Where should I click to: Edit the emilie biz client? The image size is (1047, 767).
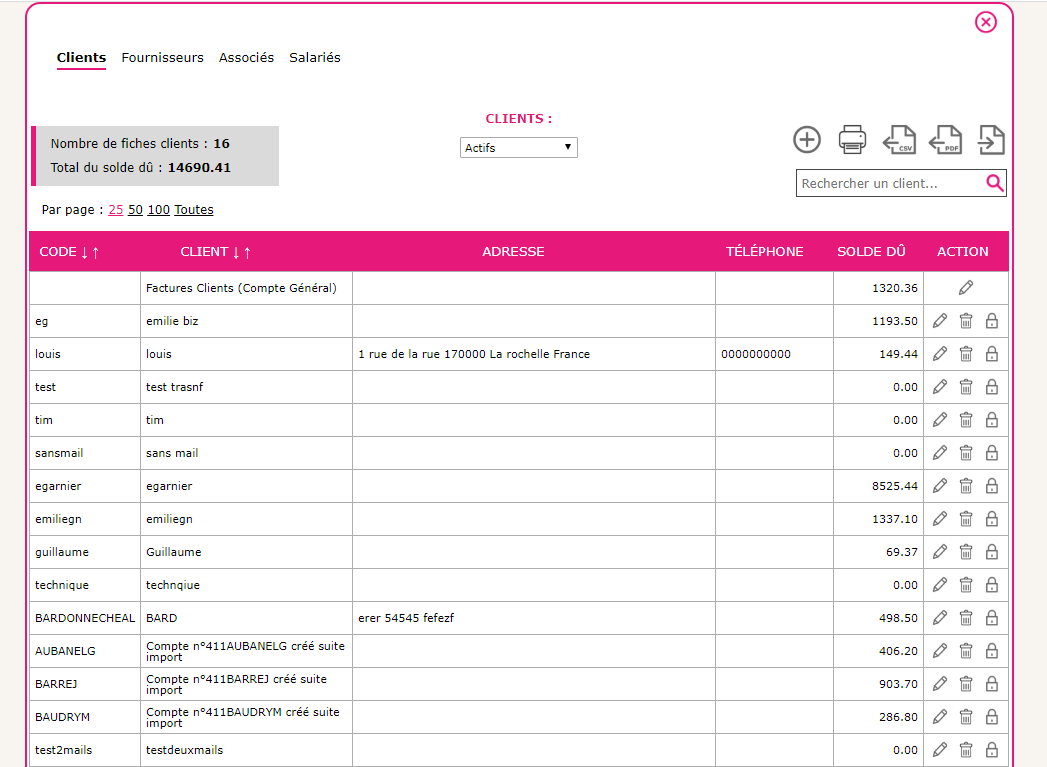(x=939, y=321)
